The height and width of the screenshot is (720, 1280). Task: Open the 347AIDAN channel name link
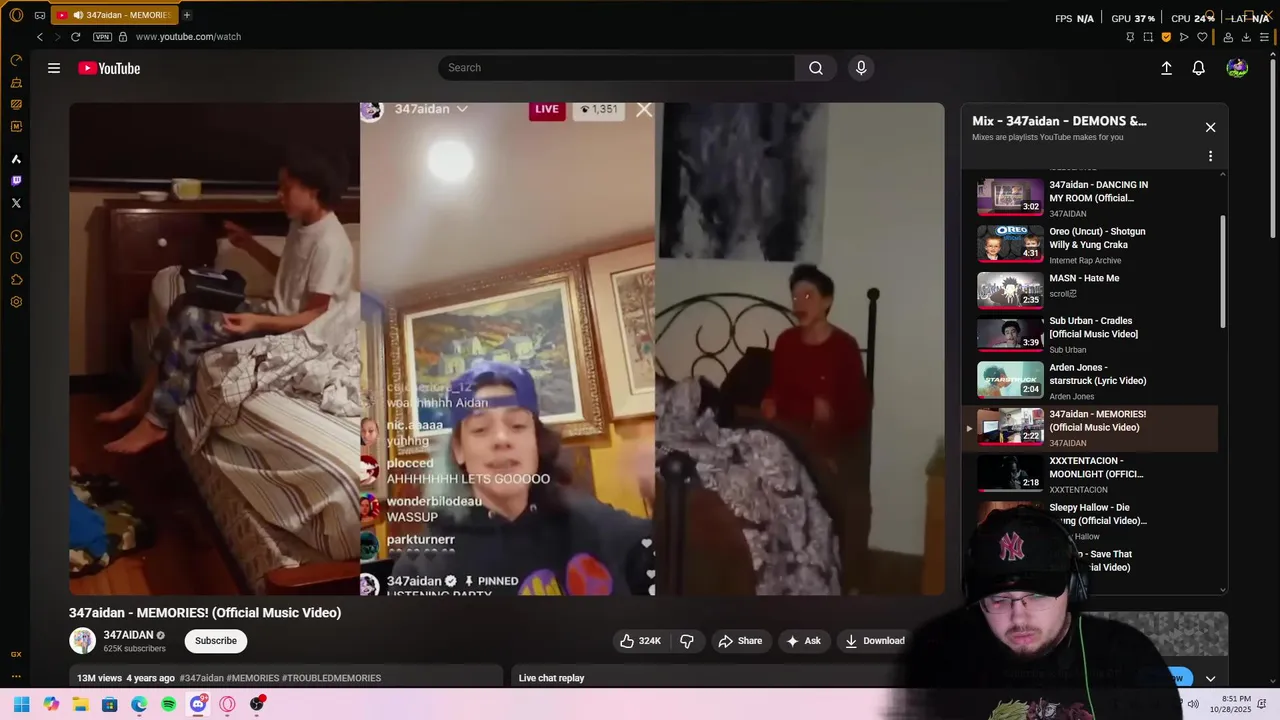(x=128, y=635)
